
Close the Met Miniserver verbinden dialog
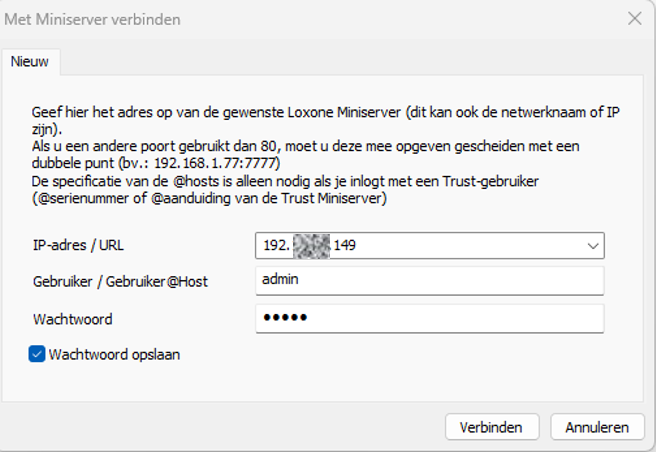pos(634,18)
